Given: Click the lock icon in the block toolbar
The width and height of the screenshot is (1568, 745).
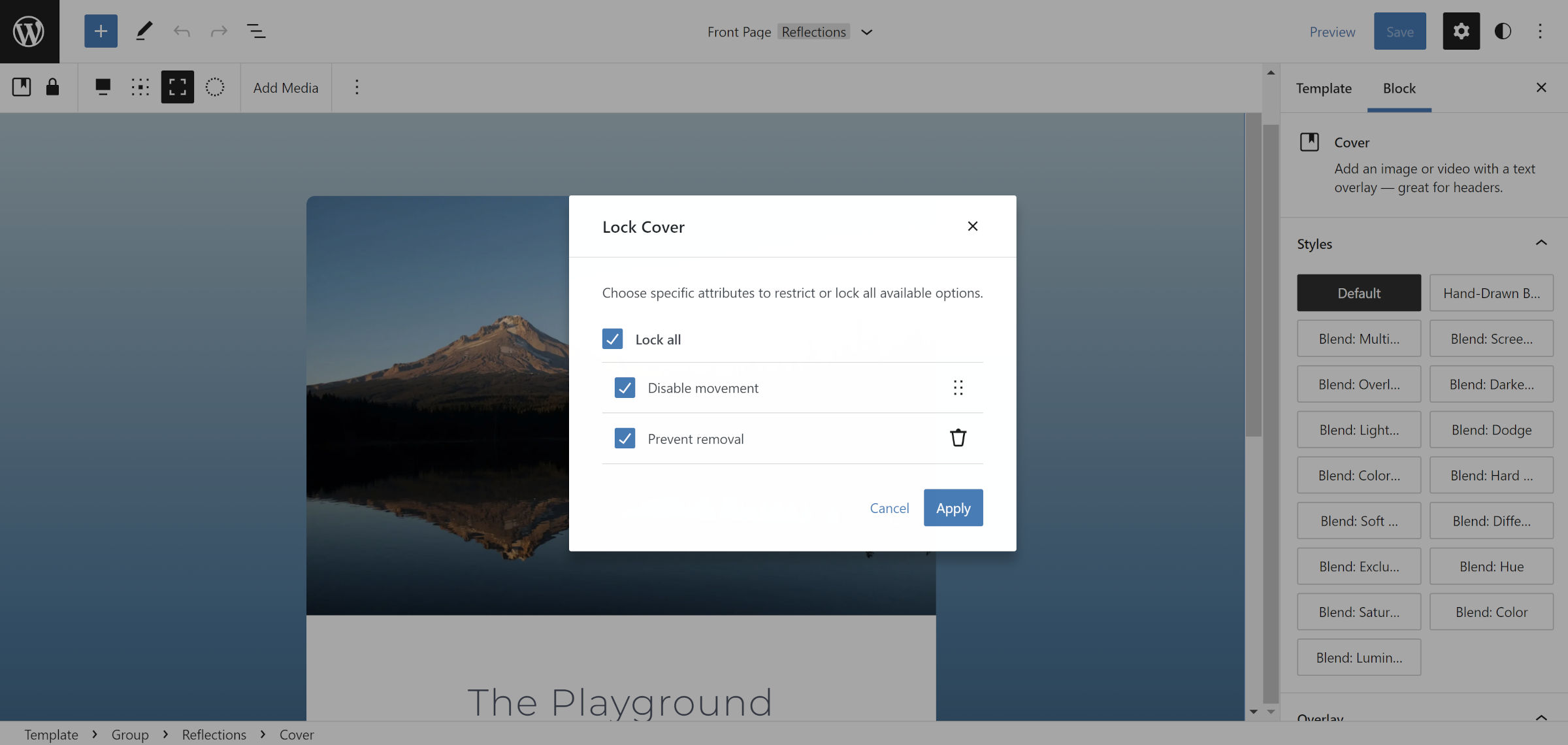Looking at the screenshot, I should coord(52,87).
